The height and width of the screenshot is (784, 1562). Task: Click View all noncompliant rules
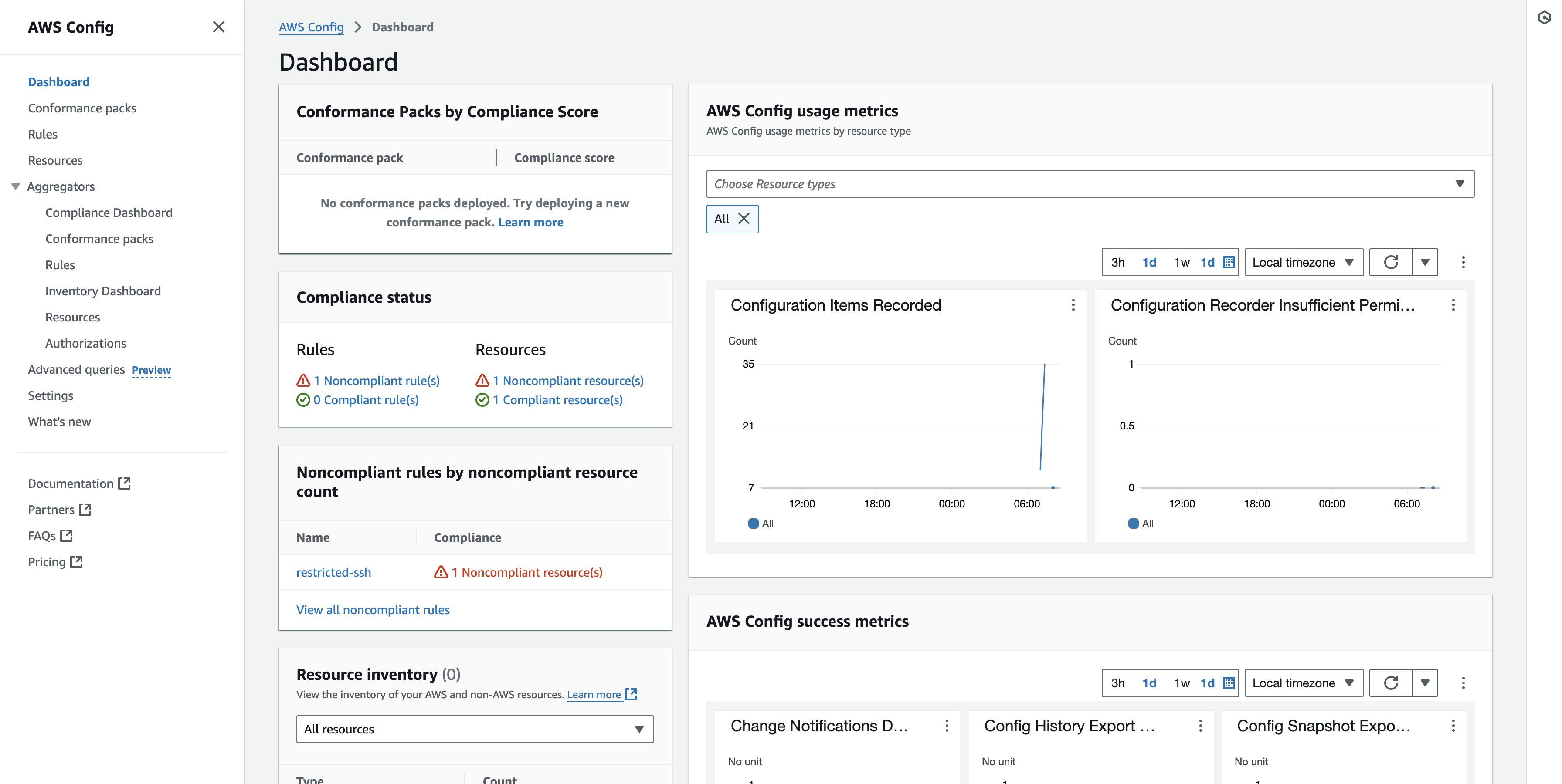(x=373, y=610)
